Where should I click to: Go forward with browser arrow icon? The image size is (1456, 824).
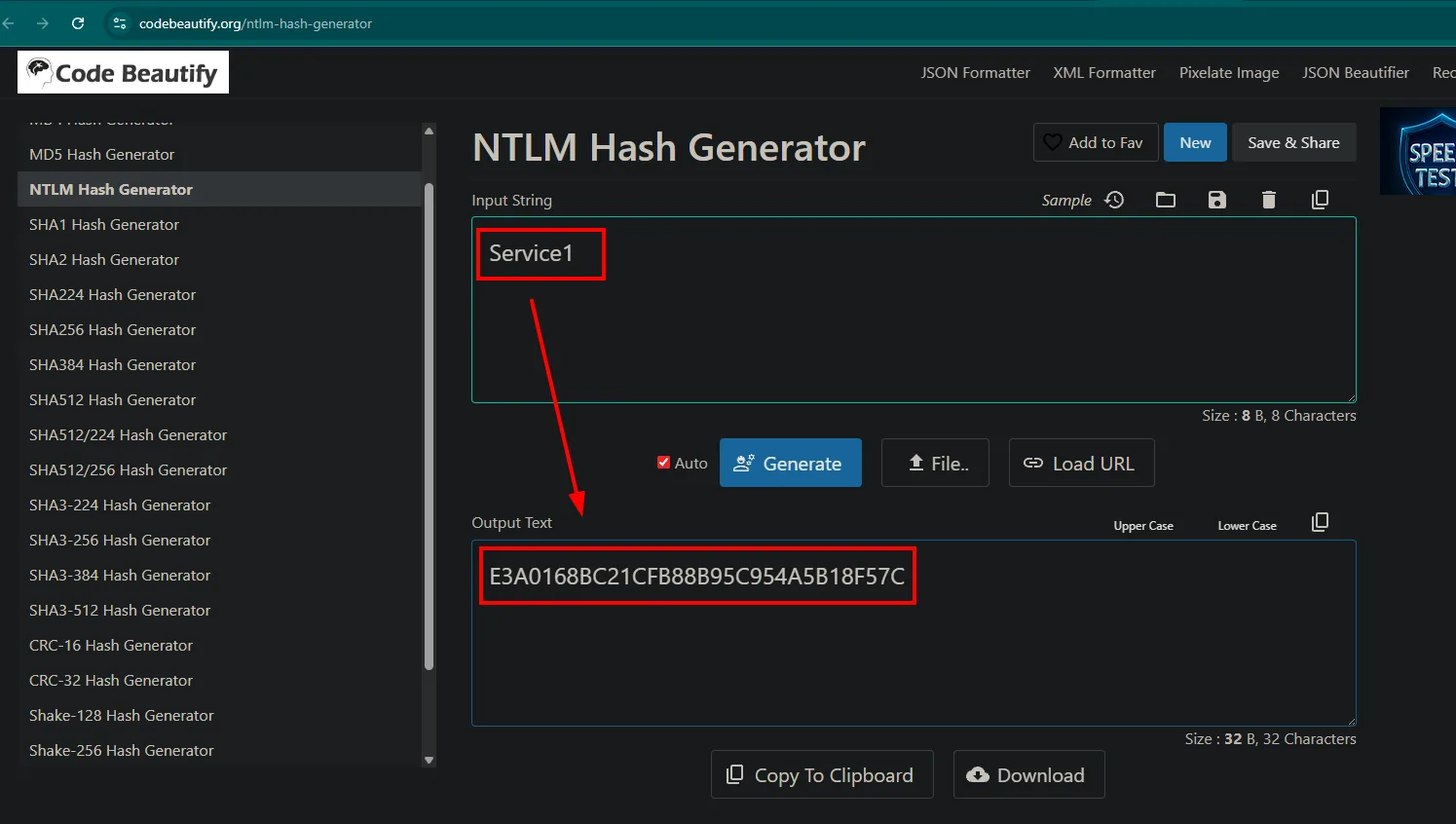point(43,23)
